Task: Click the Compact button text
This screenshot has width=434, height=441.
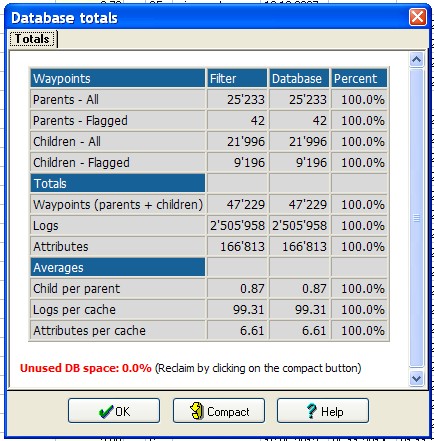Action: point(228,412)
